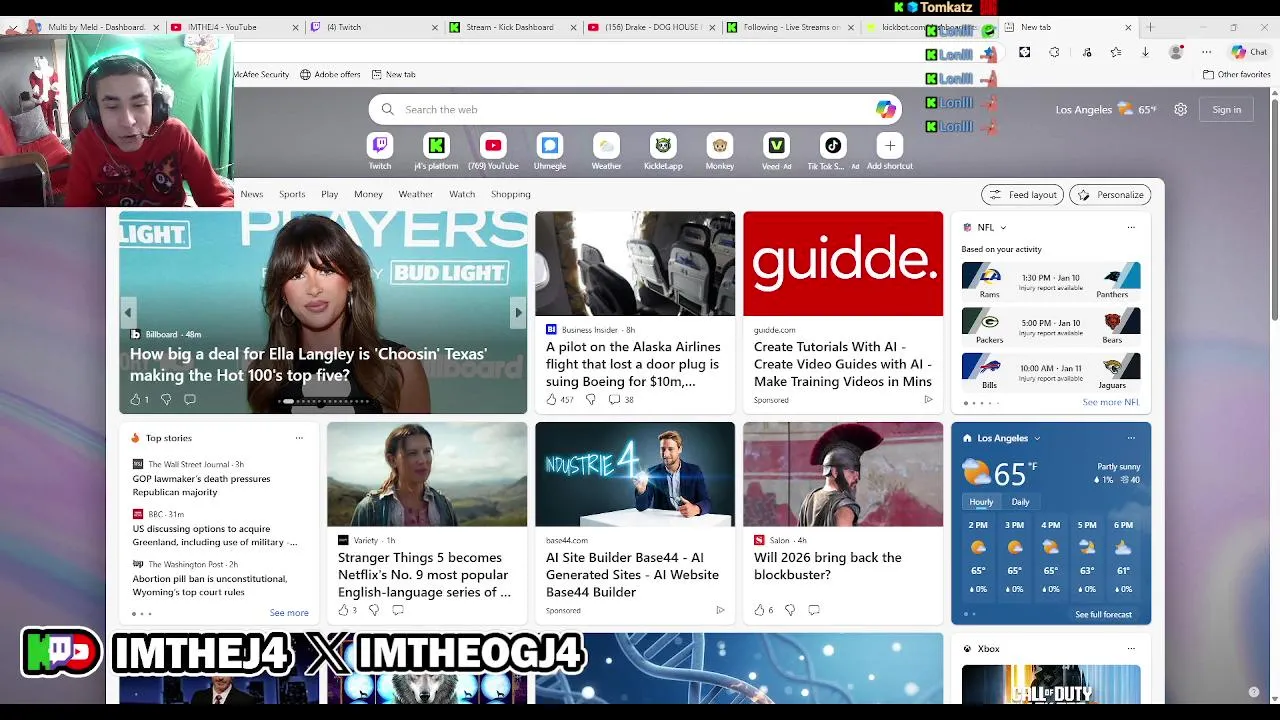Dislike the Alaska Airlines pilot article
The width and height of the screenshot is (1280, 720).
590,400
